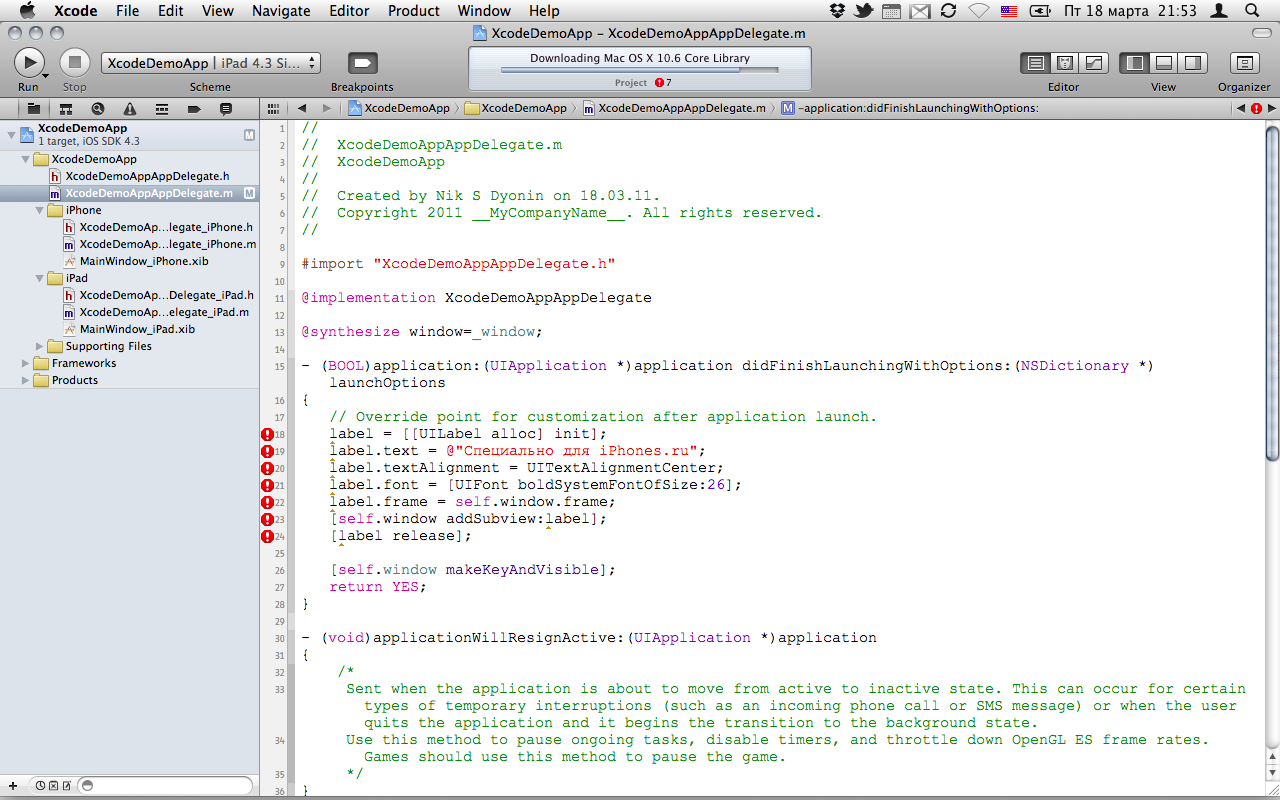Collapse the XcodeDemoApp project root
The width and height of the screenshot is (1280, 800).
tap(11, 134)
